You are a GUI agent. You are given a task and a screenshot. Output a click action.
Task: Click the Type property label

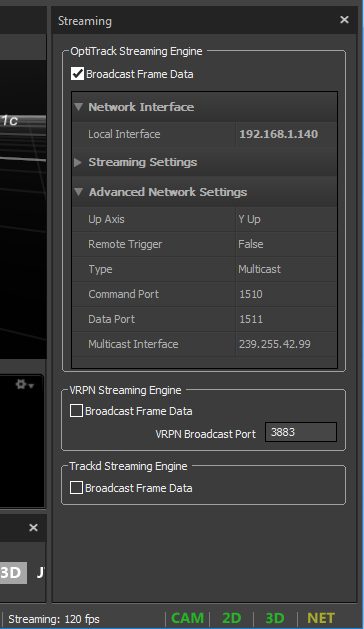click(100, 269)
